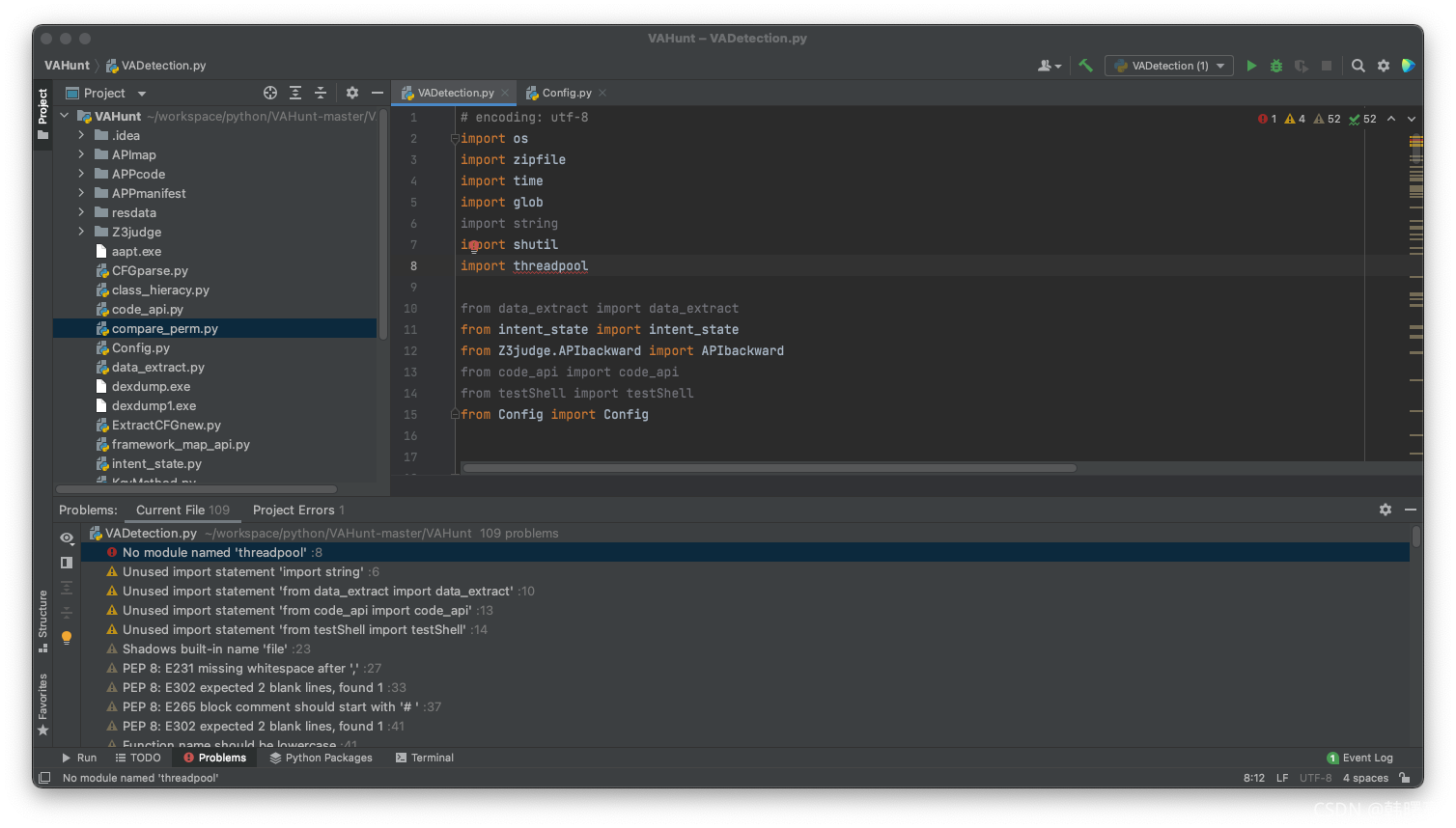Click the Project tree horizontal scrollbar
The width and height of the screenshot is (1456, 828).
[x=197, y=489]
